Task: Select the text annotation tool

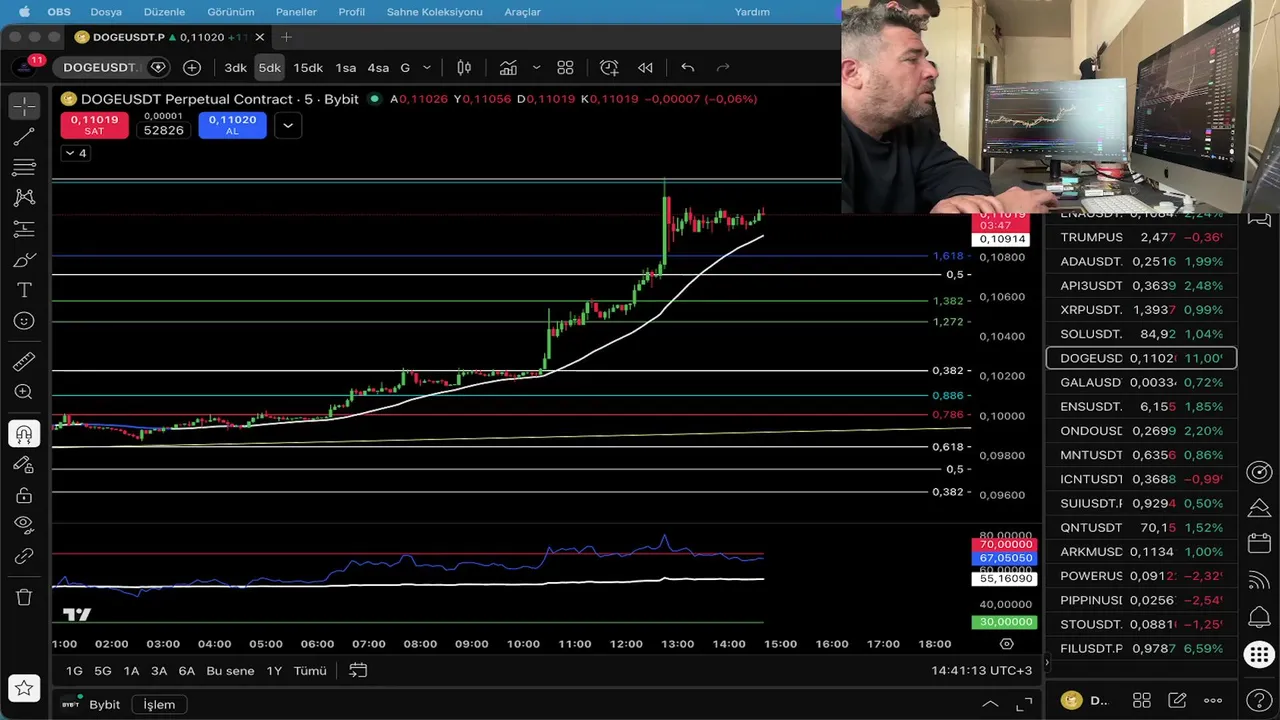Action: (x=24, y=290)
